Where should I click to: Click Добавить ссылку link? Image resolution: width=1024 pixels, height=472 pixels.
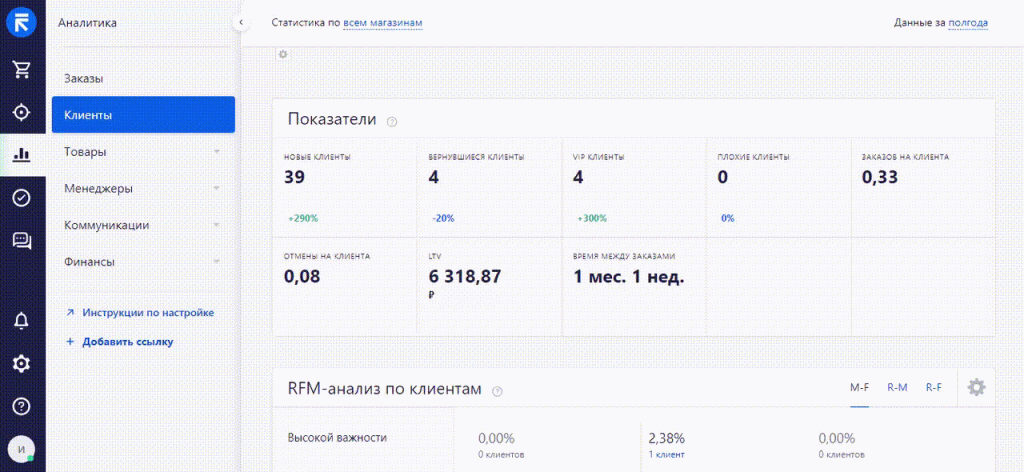[127, 341]
